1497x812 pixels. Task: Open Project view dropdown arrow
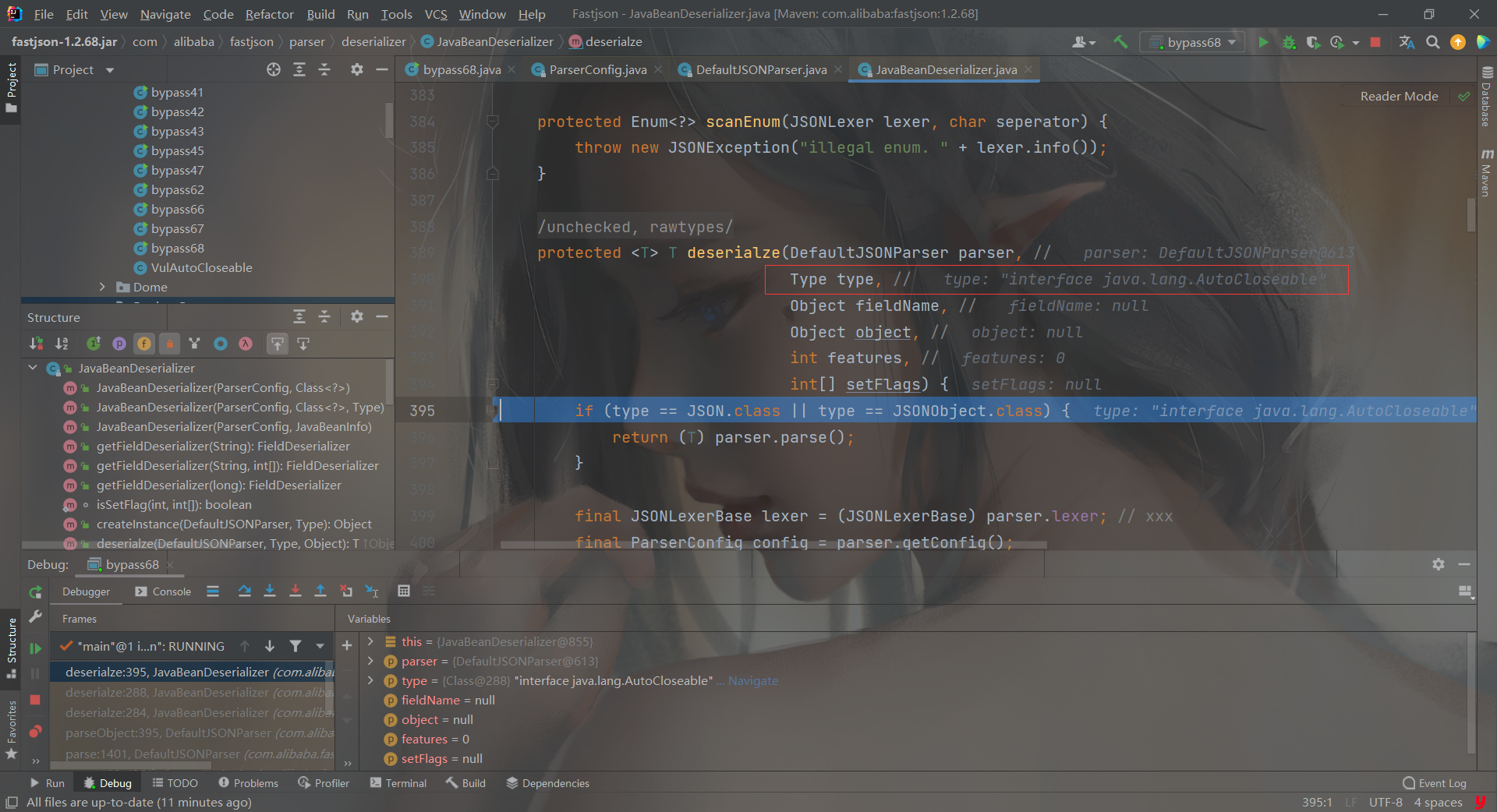point(110,70)
